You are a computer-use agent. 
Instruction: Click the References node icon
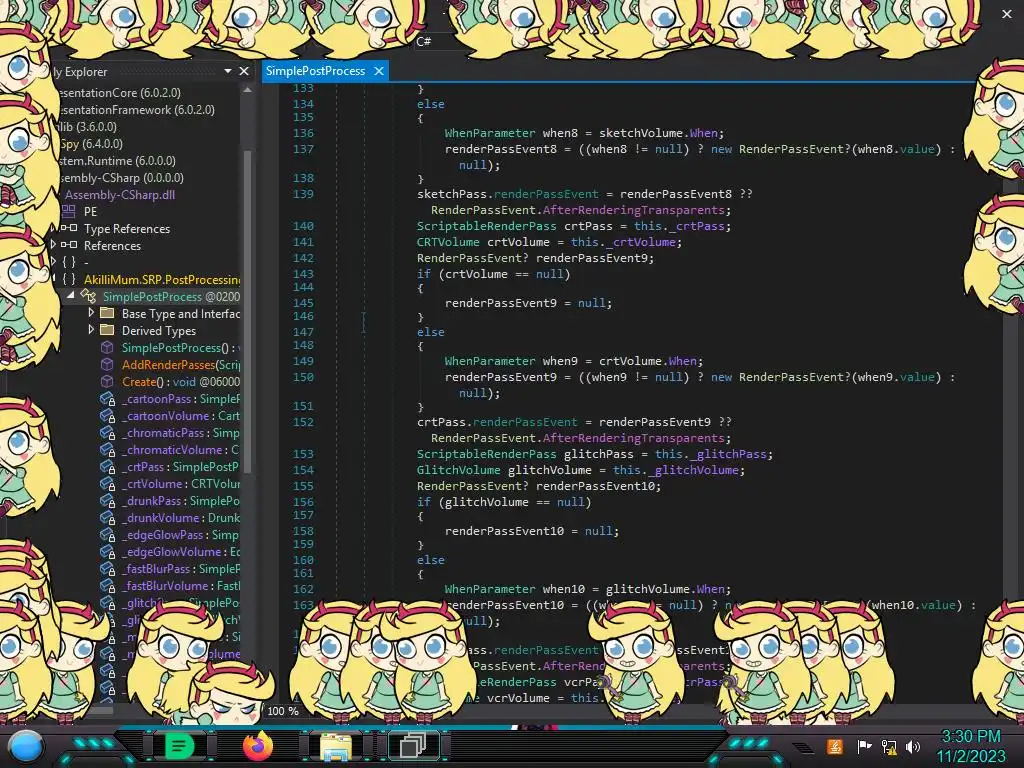(69, 246)
